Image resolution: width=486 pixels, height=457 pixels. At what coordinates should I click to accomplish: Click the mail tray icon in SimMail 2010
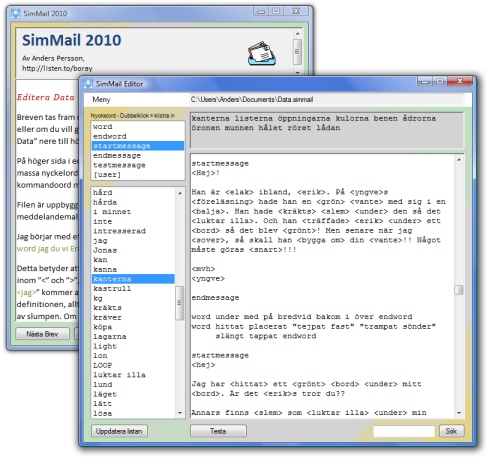point(262,53)
